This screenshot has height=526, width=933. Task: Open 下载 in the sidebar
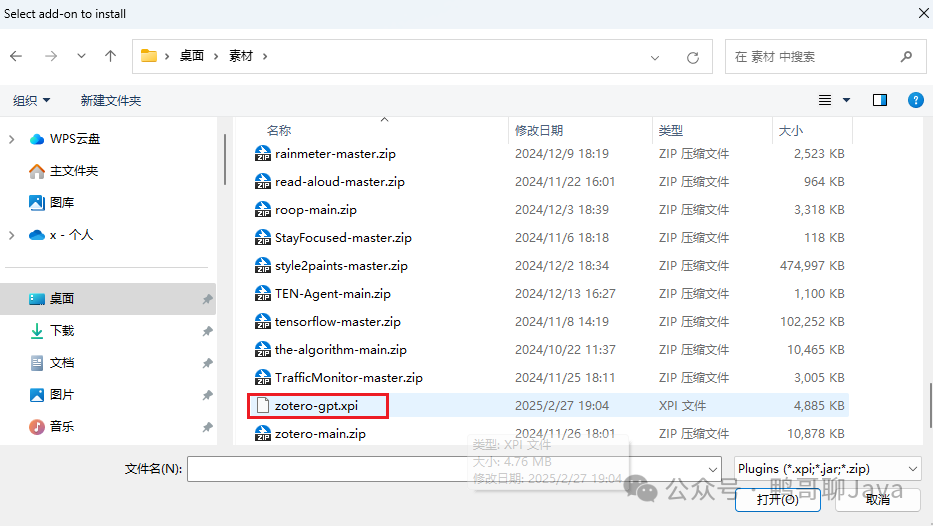click(62, 331)
